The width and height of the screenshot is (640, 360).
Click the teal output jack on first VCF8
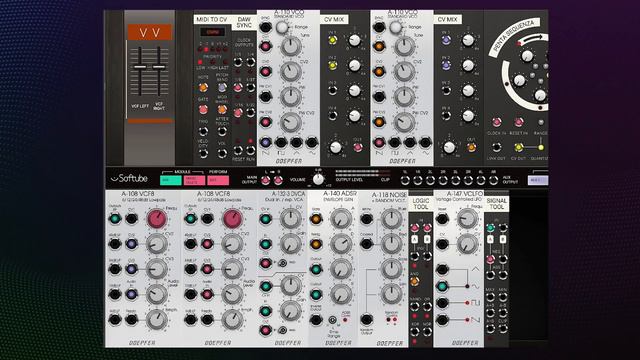pos(115,219)
